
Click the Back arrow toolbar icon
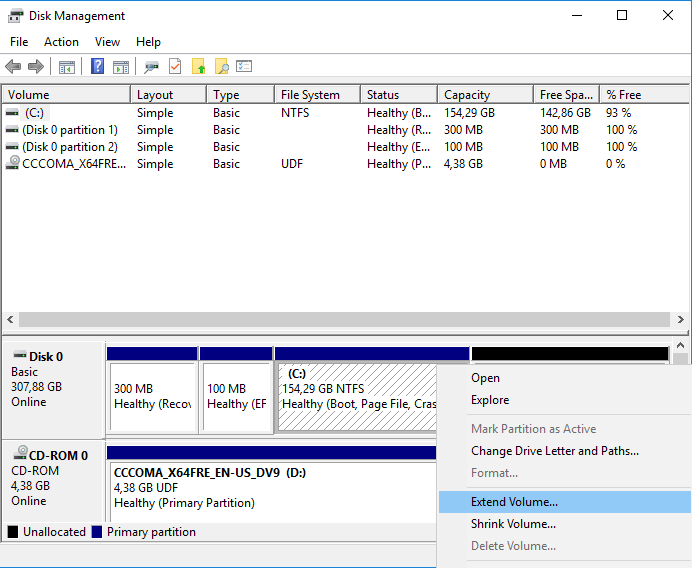point(13,67)
